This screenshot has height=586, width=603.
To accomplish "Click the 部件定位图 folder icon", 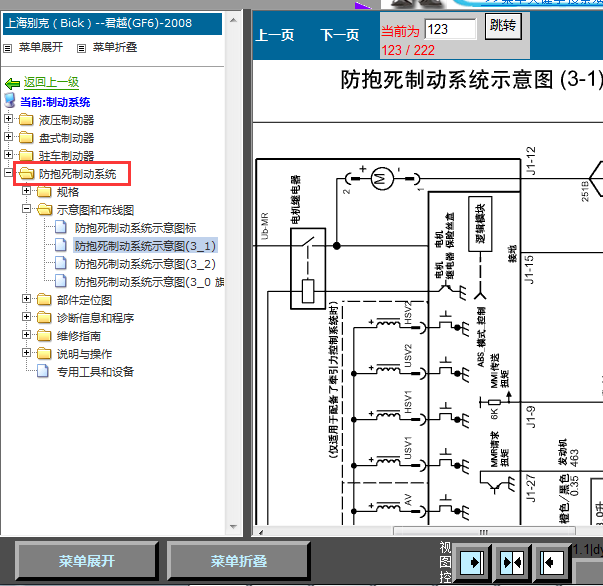I will coord(44,299).
